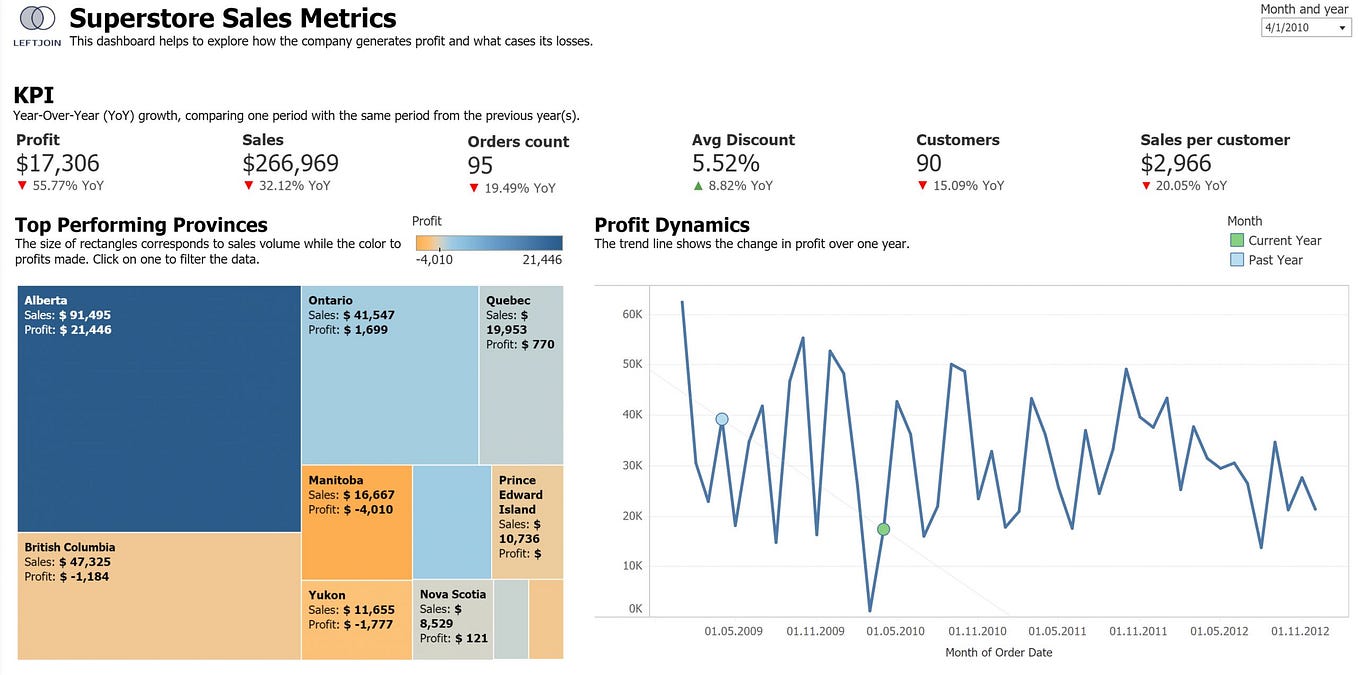The height and width of the screenshot is (675, 1358).
Task: Click the blue circle marker on the trend line
Action: 722,419
